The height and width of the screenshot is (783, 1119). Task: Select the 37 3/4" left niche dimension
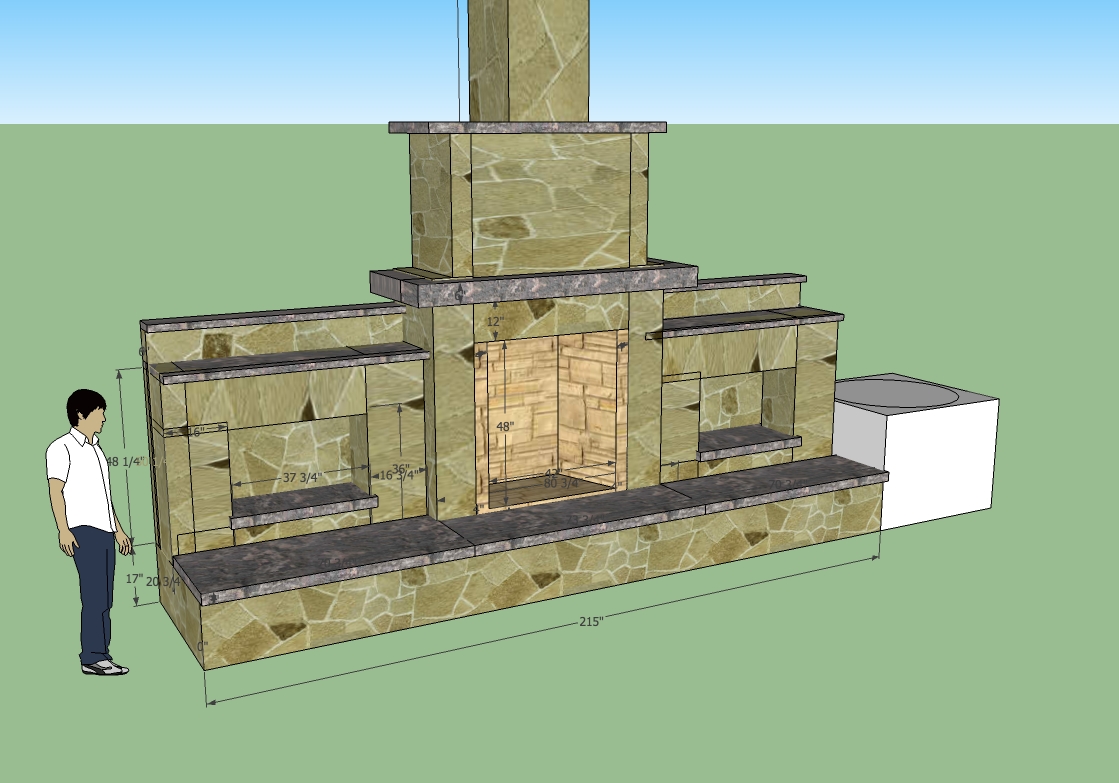(303, 478)
